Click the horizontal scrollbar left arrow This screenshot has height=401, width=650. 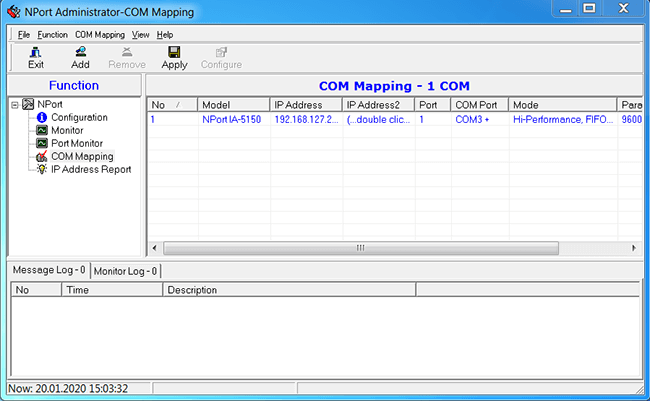coord(155,248)
